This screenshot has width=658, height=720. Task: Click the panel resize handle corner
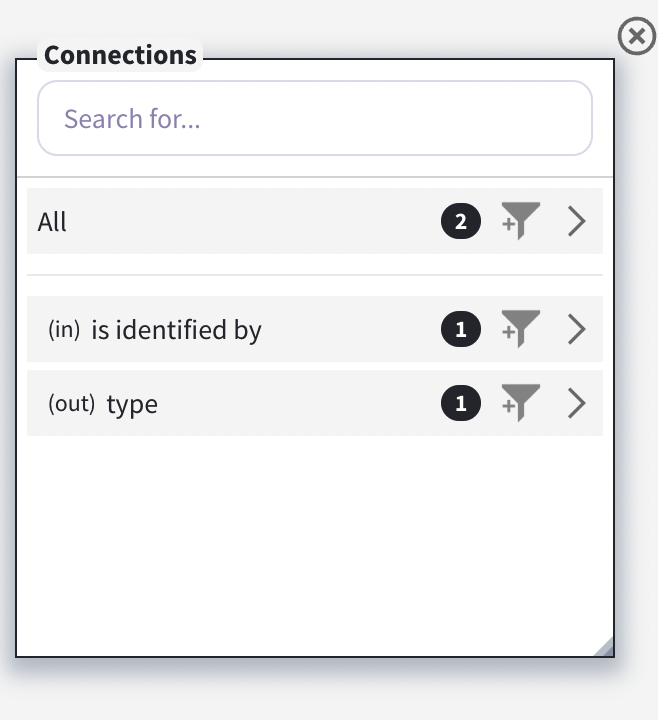coord(604,647)
